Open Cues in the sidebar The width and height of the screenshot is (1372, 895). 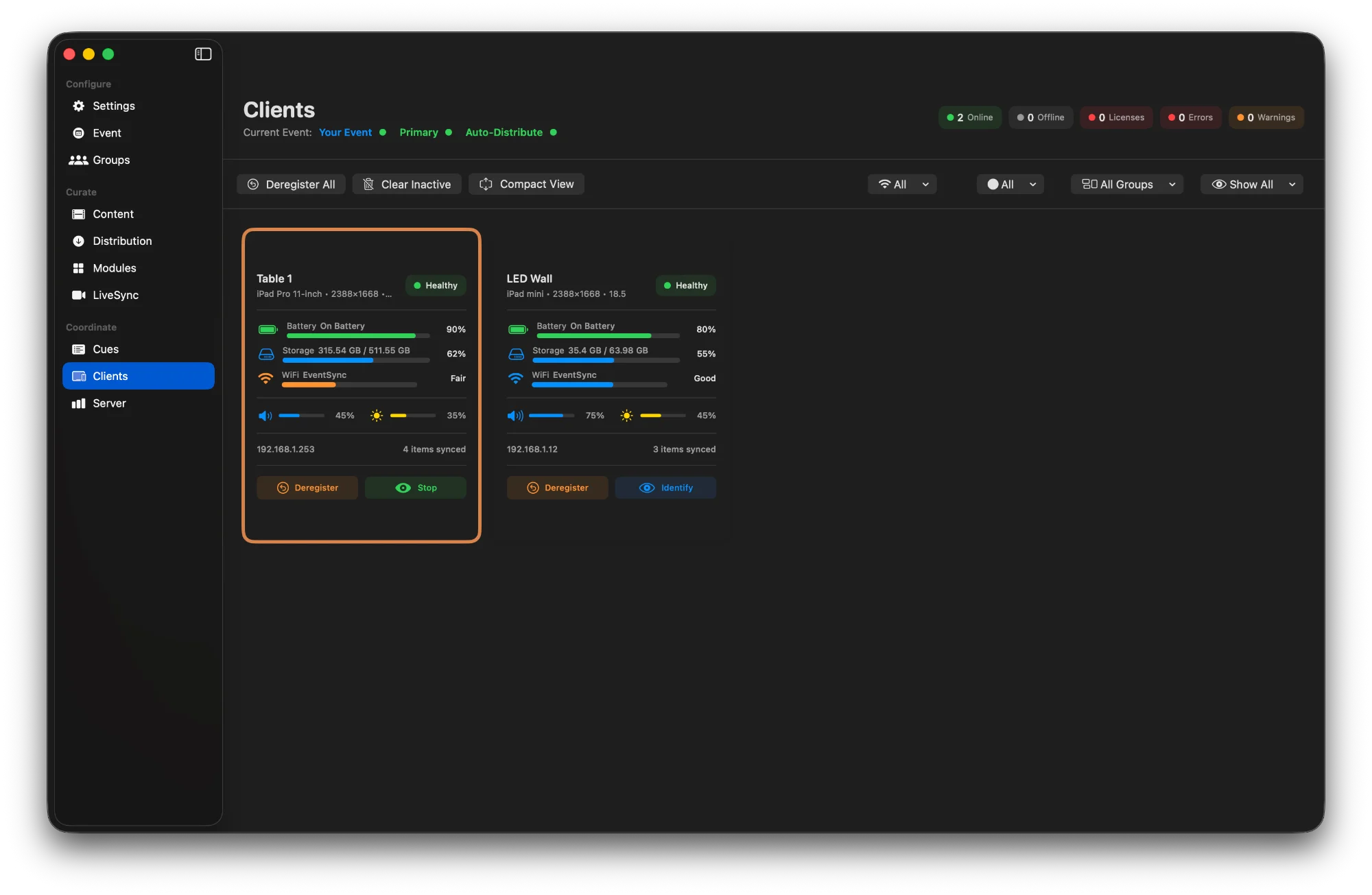pos(106,349)
